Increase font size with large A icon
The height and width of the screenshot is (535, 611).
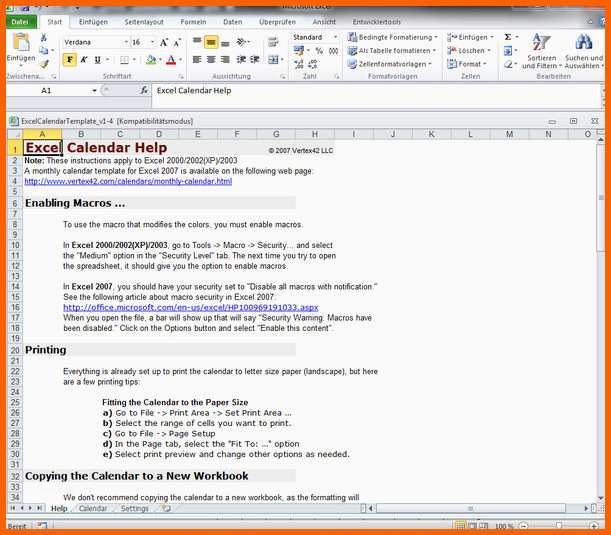click(164, 42)
